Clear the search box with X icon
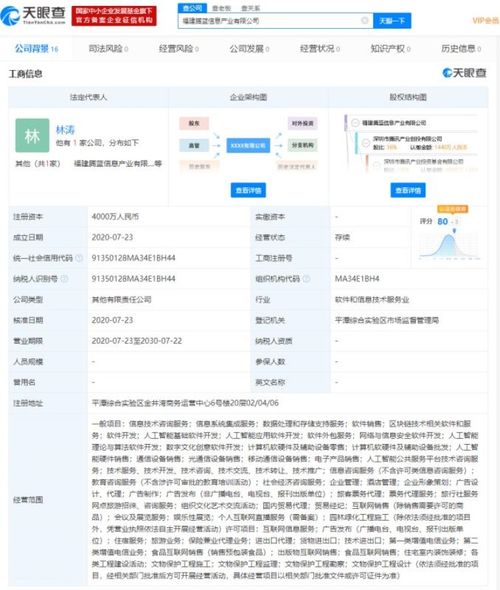500x590 pixels. (364, 20)
